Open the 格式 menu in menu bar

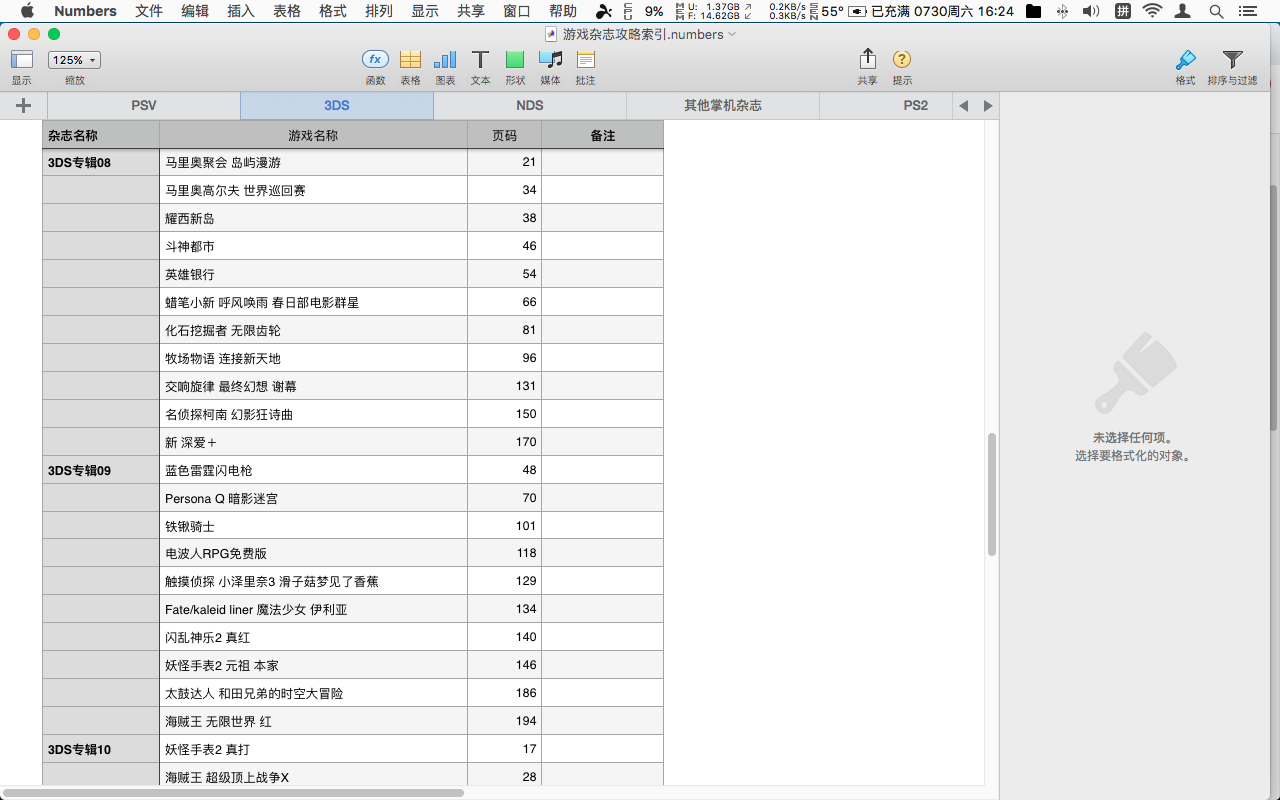(x=333, y=11)
